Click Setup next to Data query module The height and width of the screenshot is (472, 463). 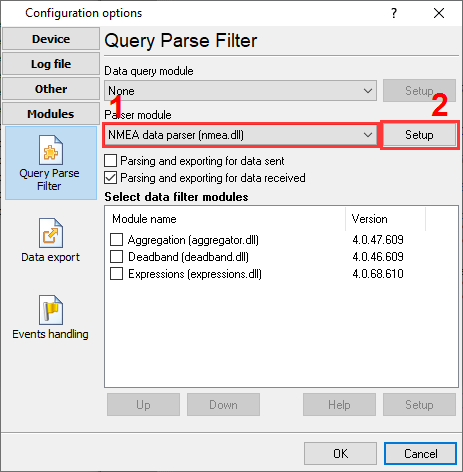[419, 91]
